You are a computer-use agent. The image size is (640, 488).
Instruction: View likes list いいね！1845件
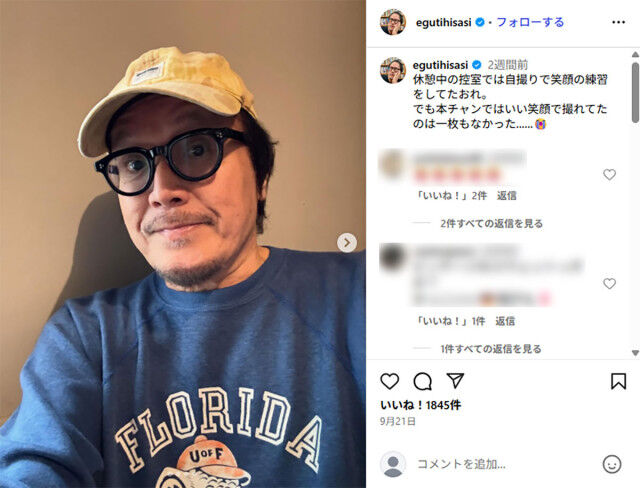[420, 405]
